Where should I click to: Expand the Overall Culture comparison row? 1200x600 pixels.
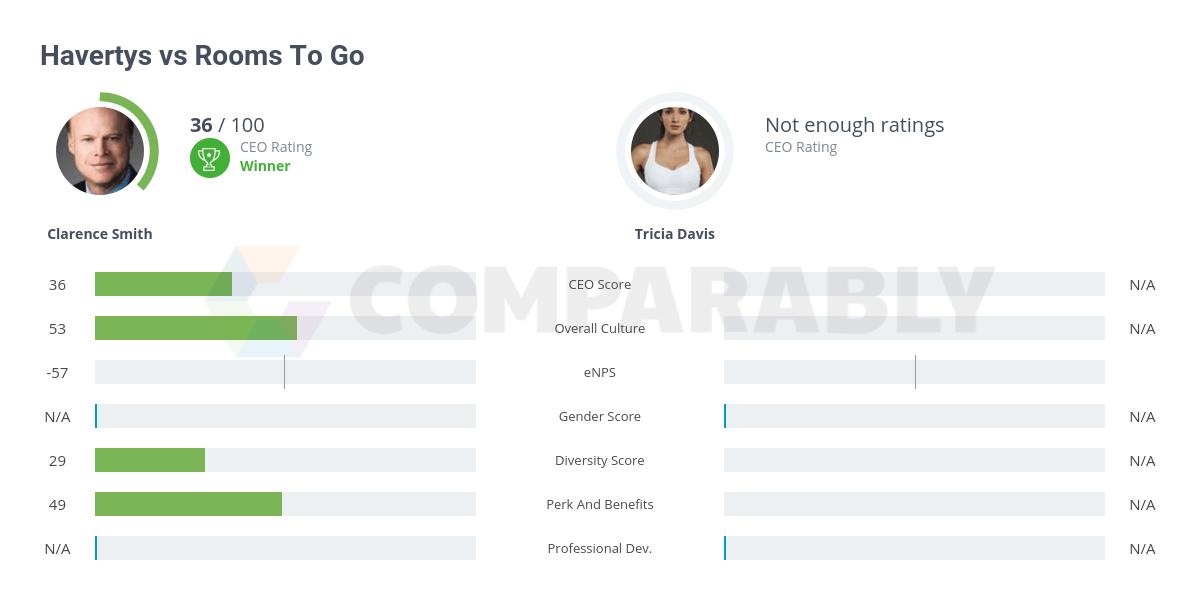pyautogui.click(x=600, y=328)
